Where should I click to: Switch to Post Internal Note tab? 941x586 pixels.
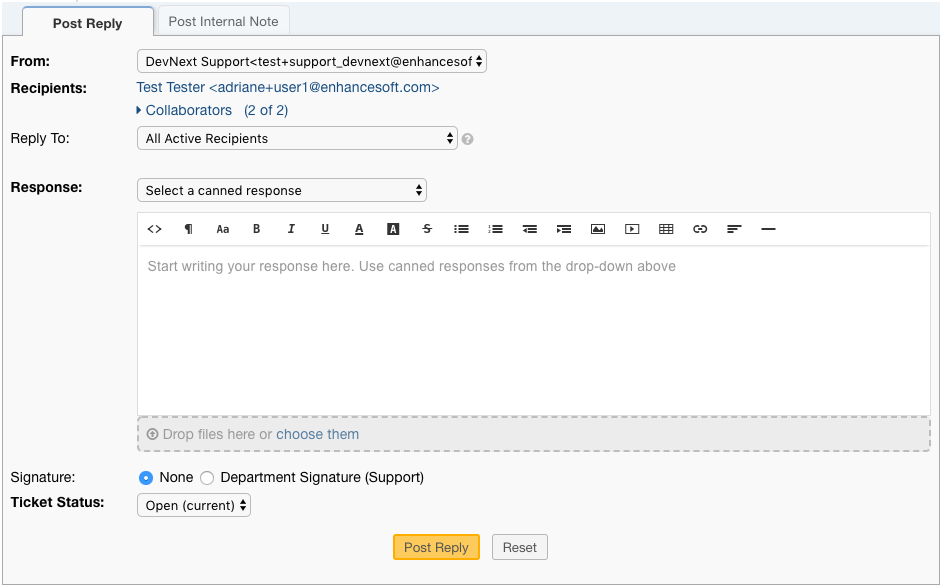(224, 21)
